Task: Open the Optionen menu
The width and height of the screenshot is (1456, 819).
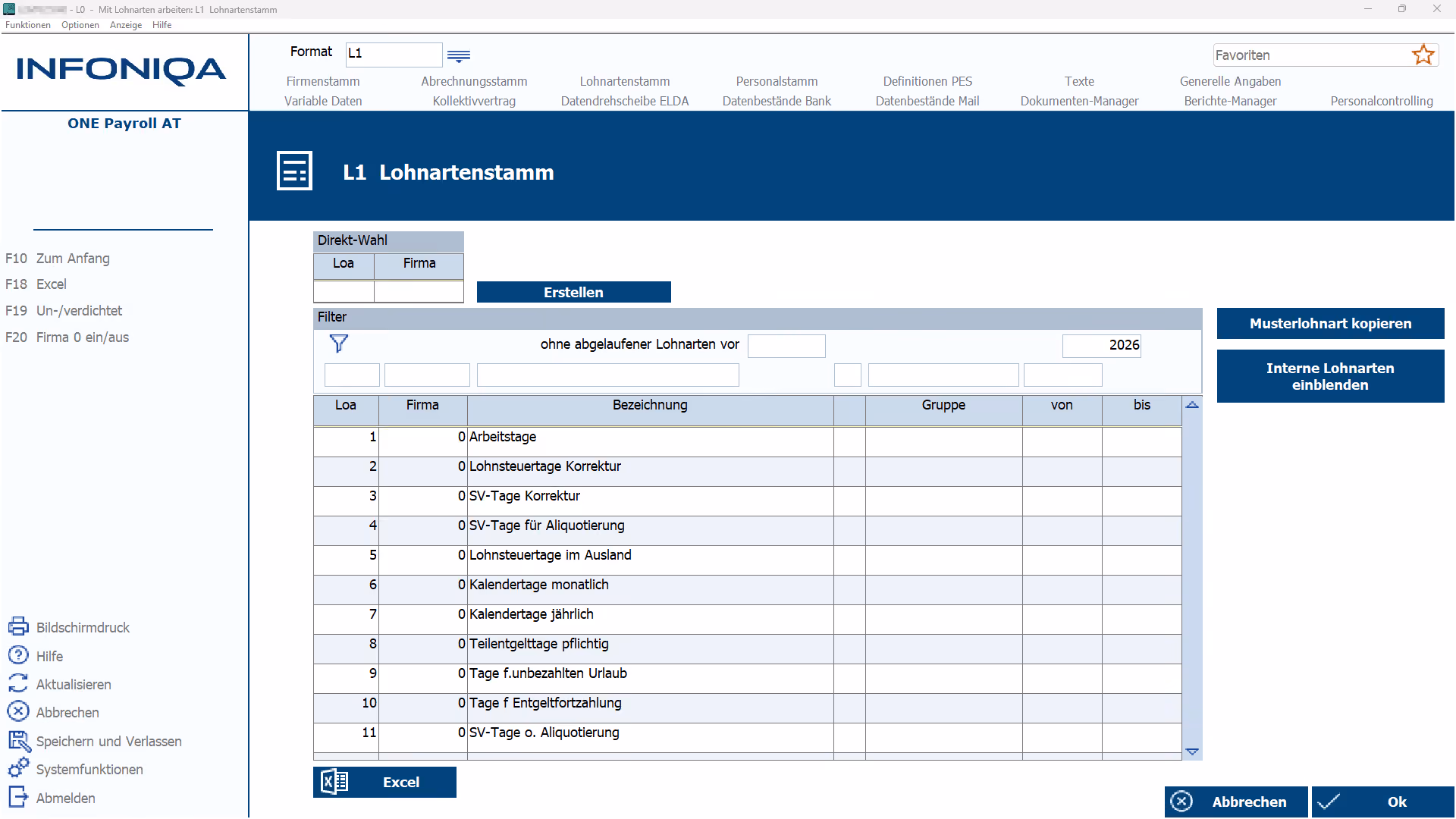Action: pyautogui.click(x=80, y=25)
